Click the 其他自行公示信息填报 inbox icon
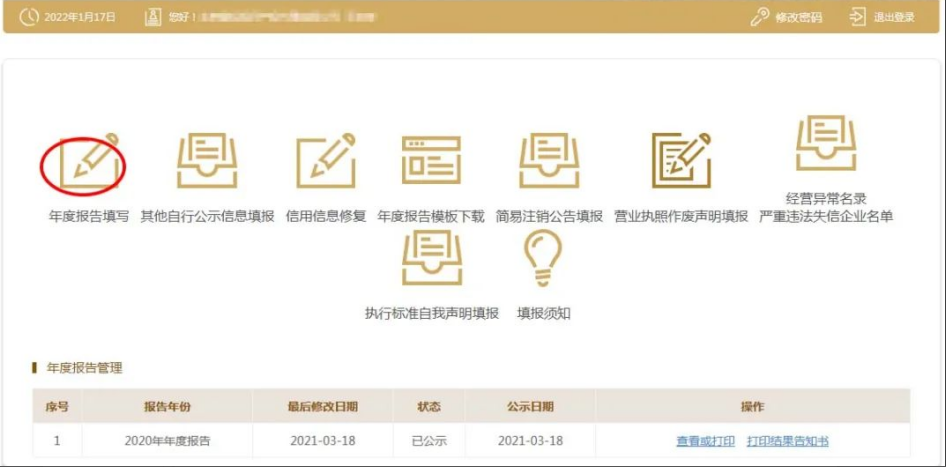This screenshot has width=946, height=467. pyautogui.click(x=207, y=162)
